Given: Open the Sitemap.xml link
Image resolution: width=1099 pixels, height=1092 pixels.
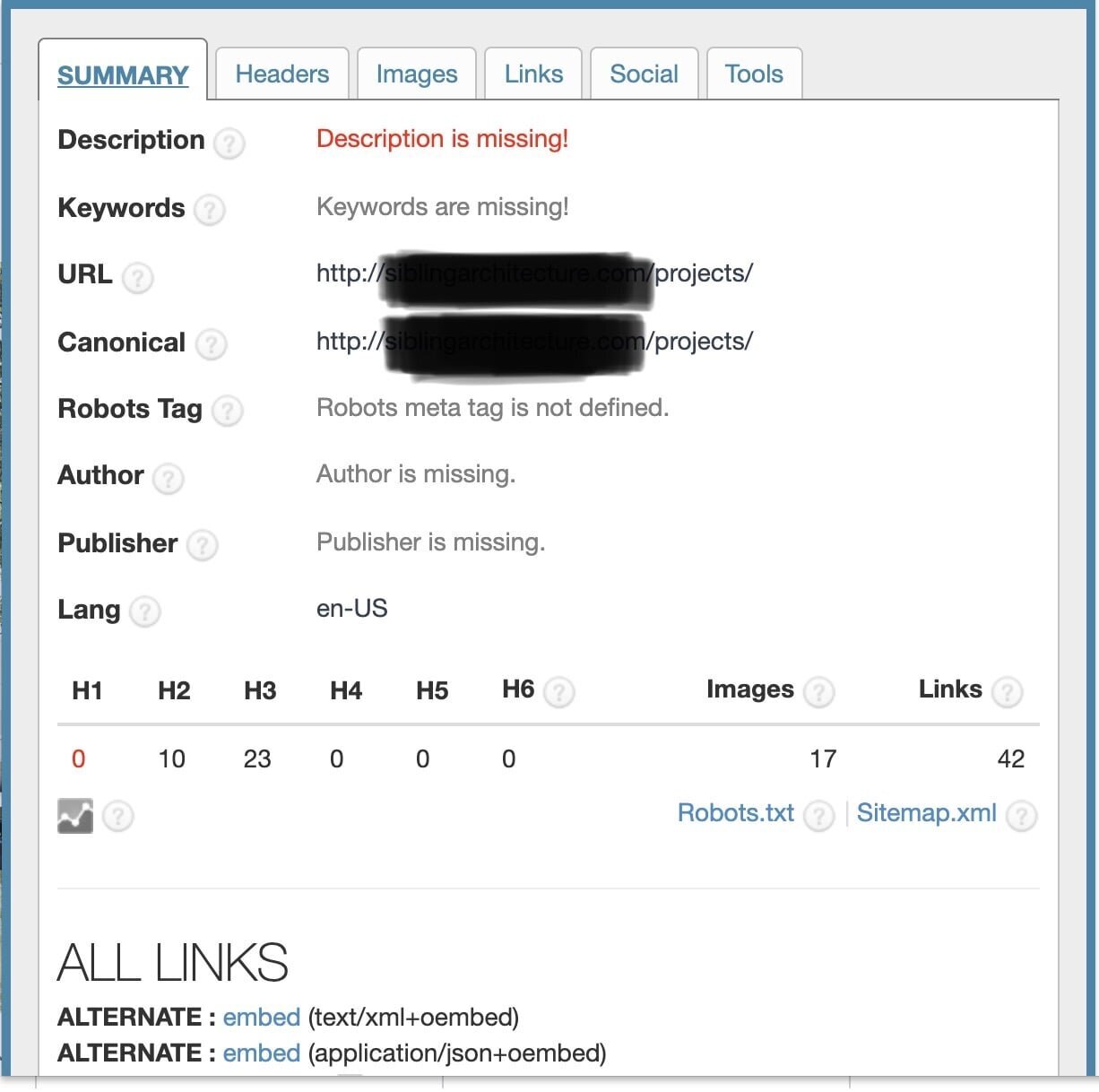Looking at the screenshot, I should pos(927,813).
